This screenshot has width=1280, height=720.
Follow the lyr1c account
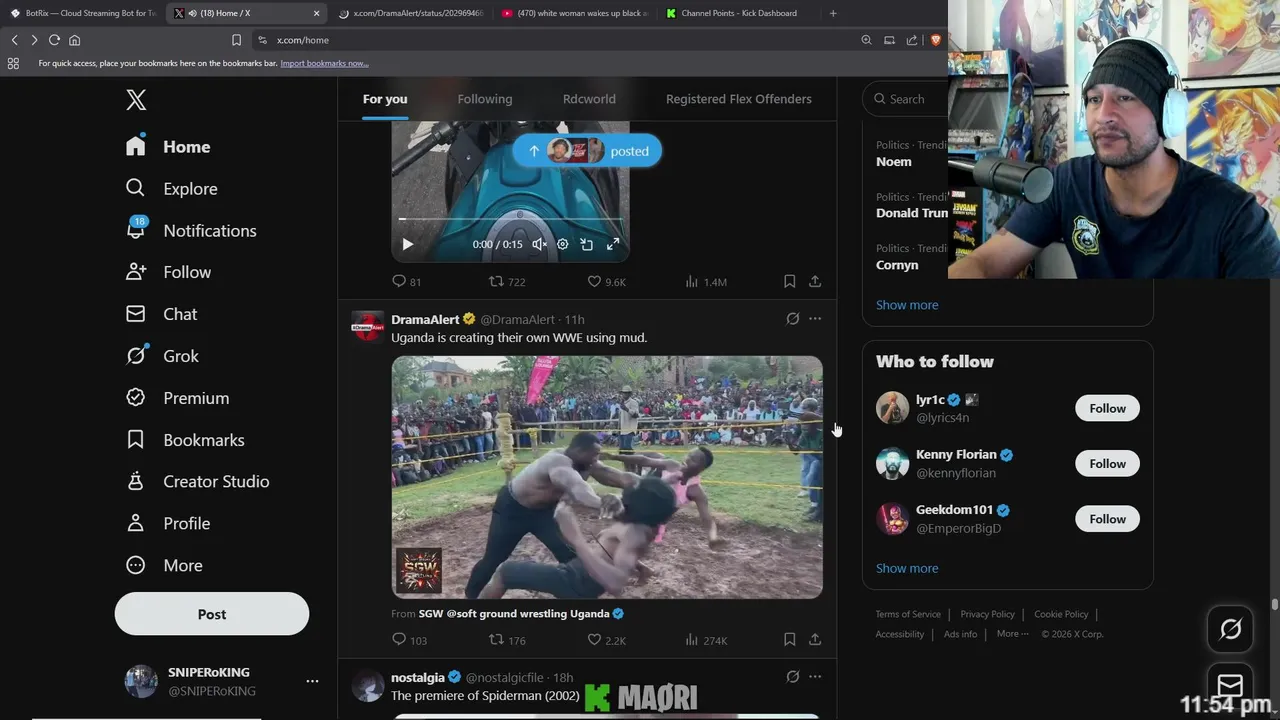coord(1107,408)
